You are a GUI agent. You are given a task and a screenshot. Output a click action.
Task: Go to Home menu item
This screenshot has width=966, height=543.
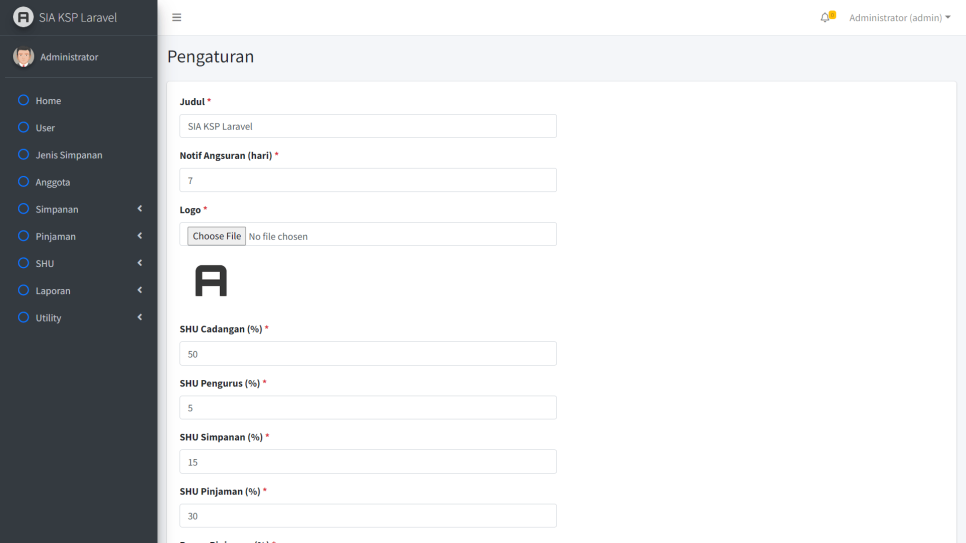(78, 100)
